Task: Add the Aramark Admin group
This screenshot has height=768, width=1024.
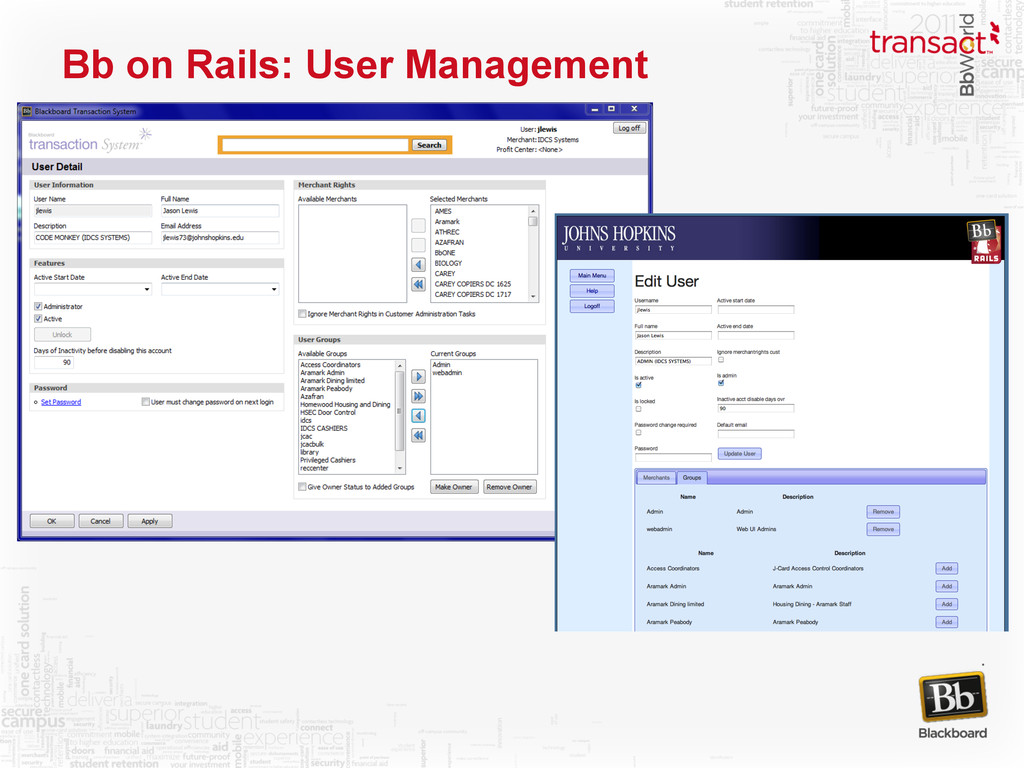Action: click(946, 586)
